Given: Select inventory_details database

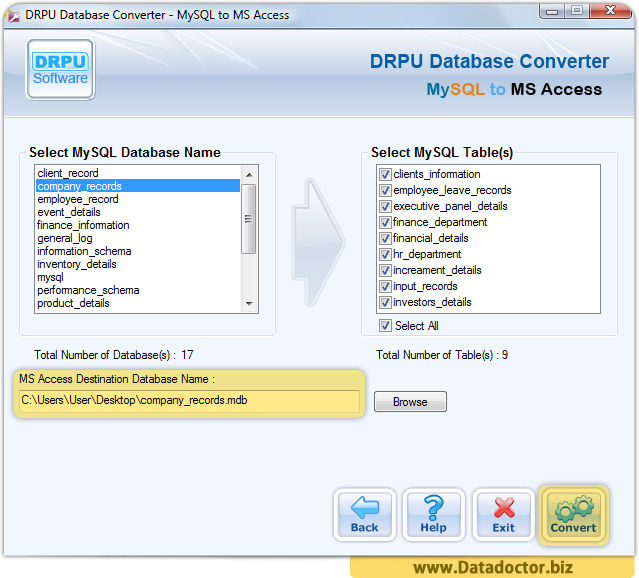Looking at the screenshot, I should [x=138, y=264].
